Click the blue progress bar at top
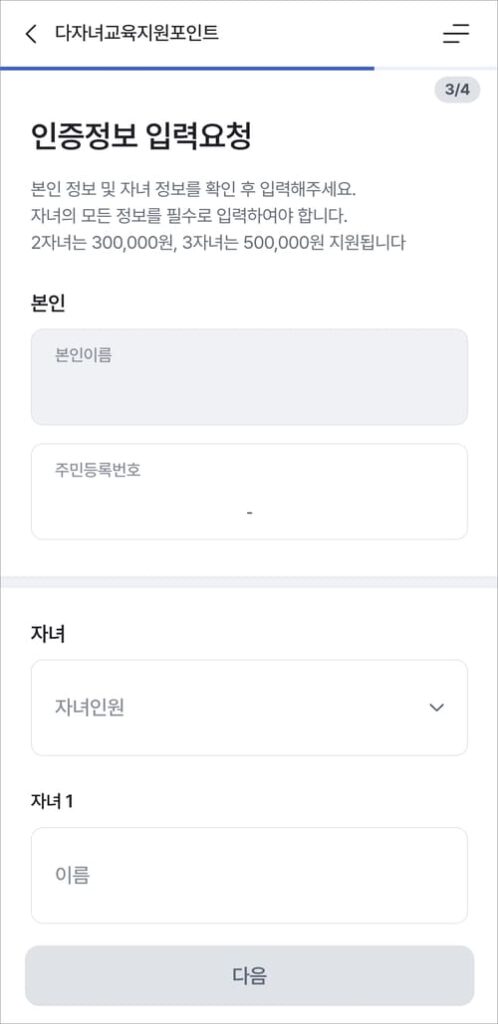The image size is (498, 1024). (187, 68)
